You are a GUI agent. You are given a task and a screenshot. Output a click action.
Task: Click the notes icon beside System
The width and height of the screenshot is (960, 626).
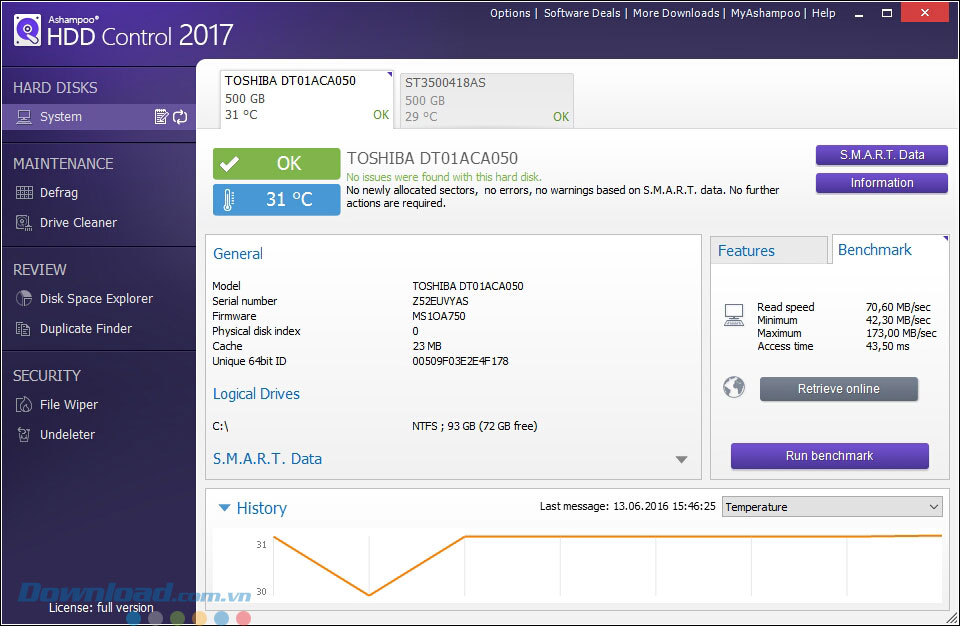pyautogui.click(x=161, y=117)
